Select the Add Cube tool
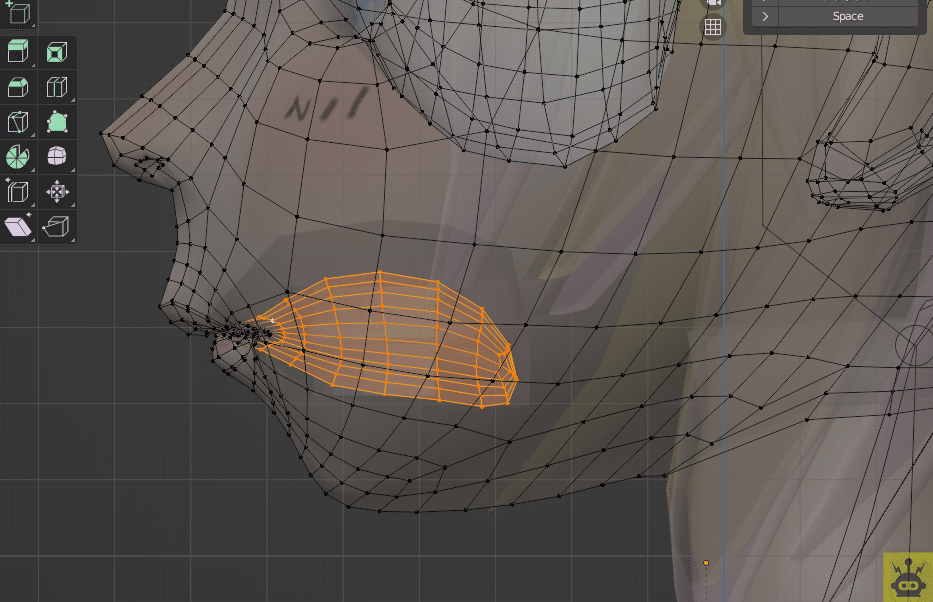Screen dimensions: 933x602 18,13
